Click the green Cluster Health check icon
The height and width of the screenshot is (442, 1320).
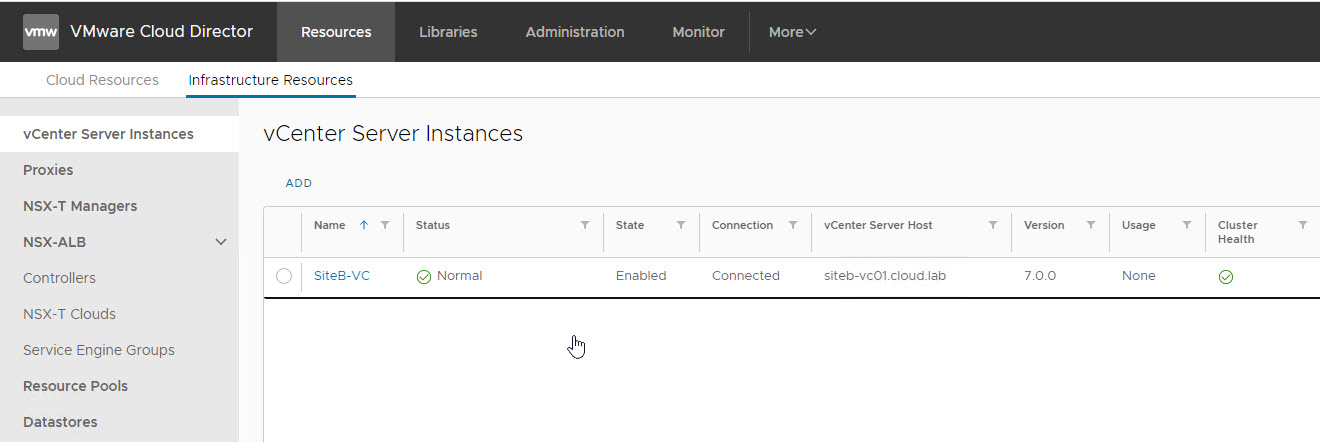point(1226,277)
